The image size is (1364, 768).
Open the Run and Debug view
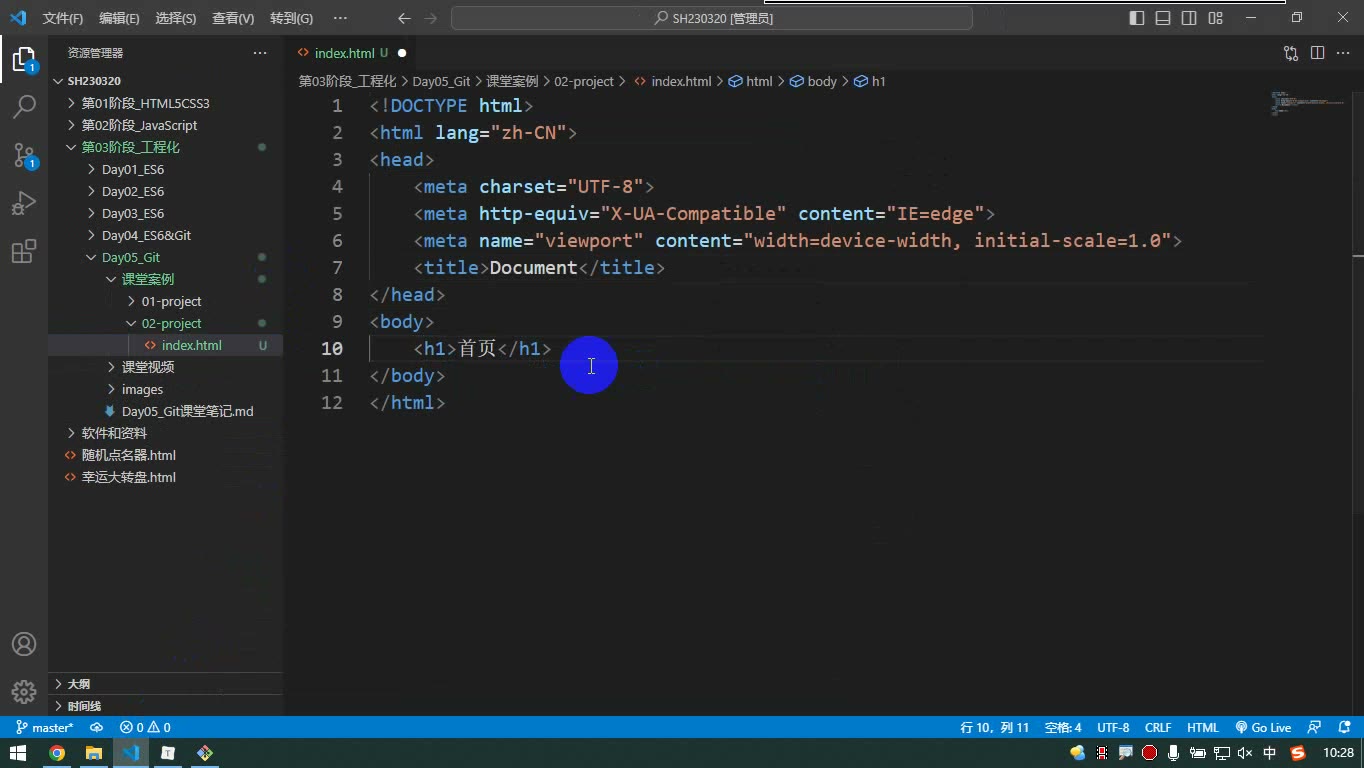click(x=24, y=203)
